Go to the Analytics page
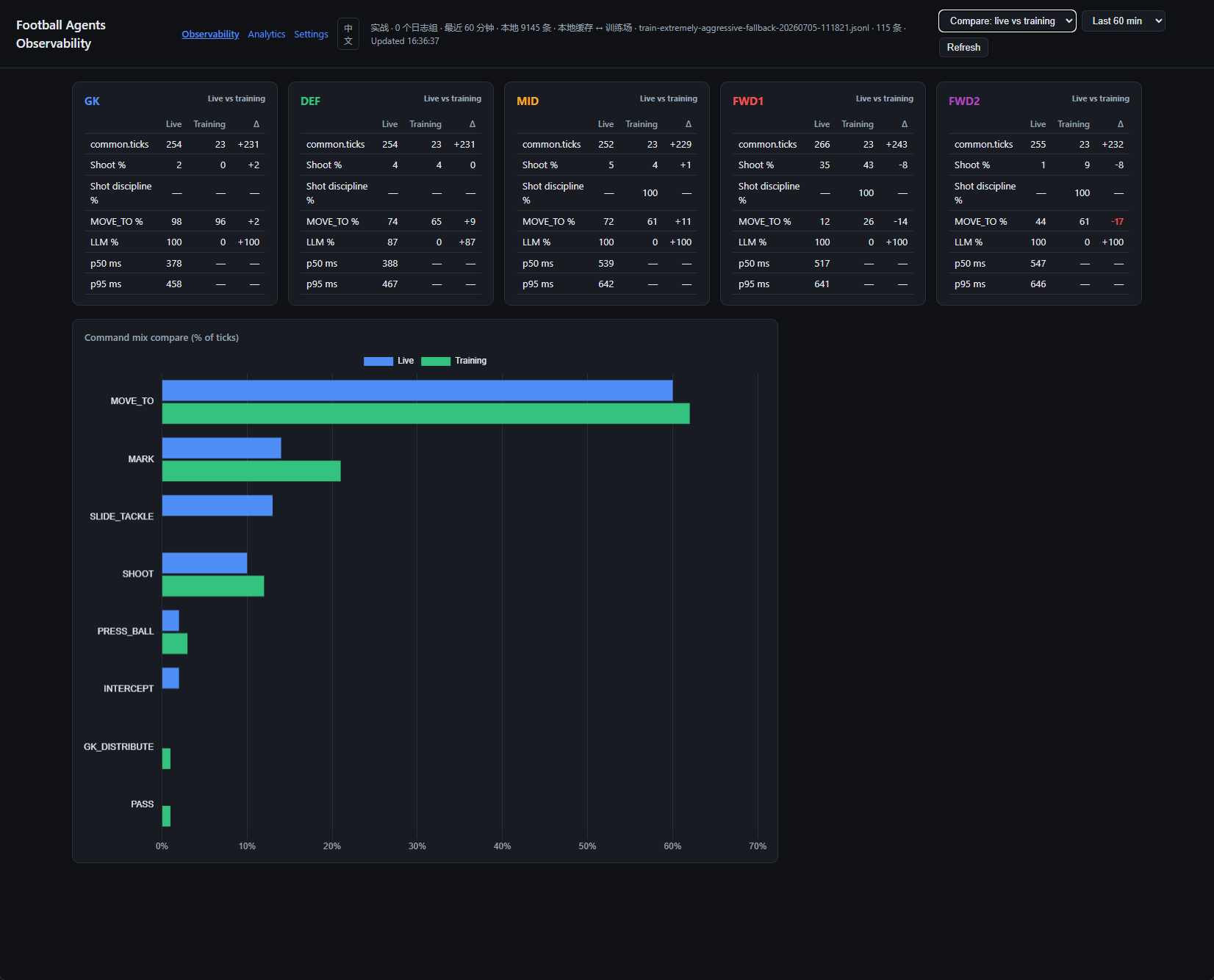This screenshot has width=1214, height=980. tap(266, 34)
